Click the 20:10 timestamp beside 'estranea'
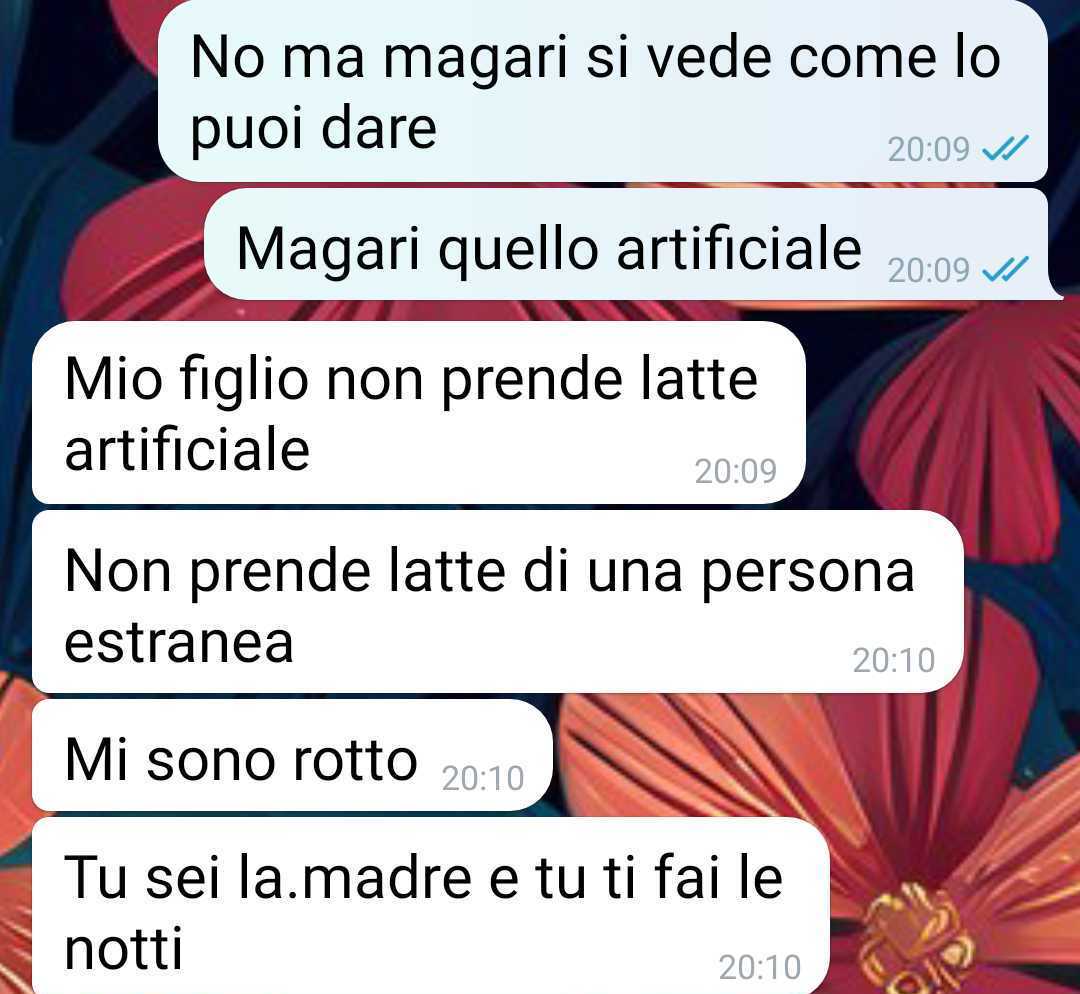 click(893, 660)
